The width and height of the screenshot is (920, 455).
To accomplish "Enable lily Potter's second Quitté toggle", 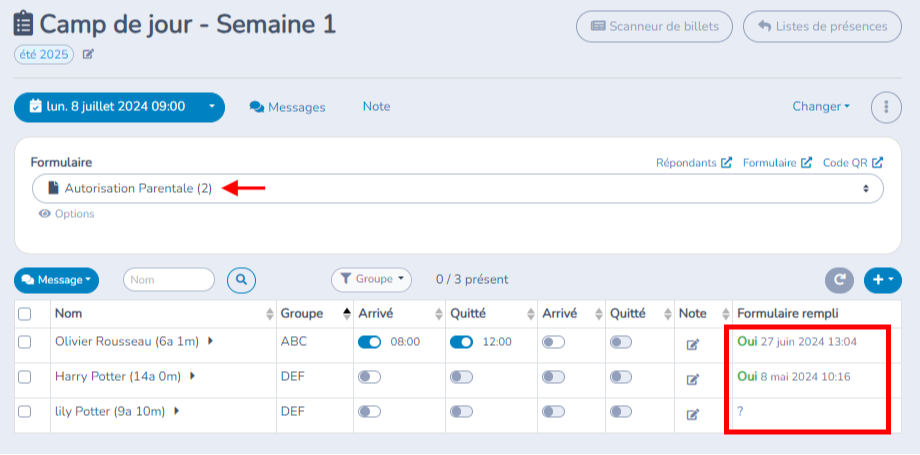I will pyautogui.click(x=621, y=412).
